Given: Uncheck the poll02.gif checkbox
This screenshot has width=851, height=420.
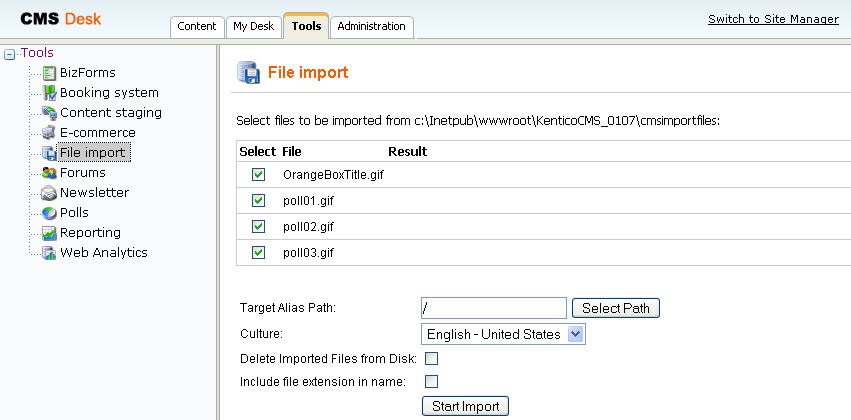Looking at the screenshot, I should (258, 227).
